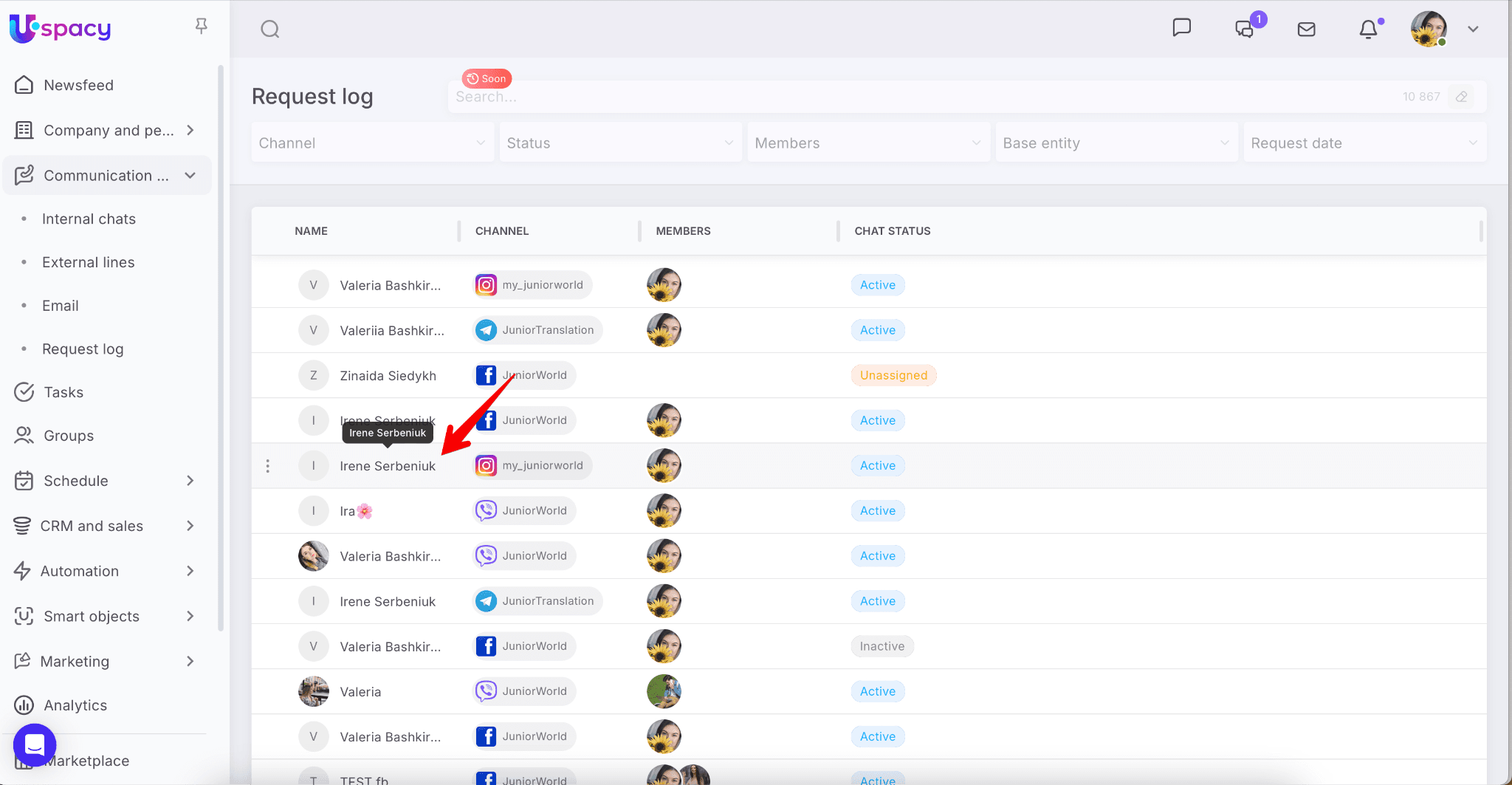Viewport: 1512px width, 785px height.
Task: Collapse the Communication section in sidebar
Action: 190,176
